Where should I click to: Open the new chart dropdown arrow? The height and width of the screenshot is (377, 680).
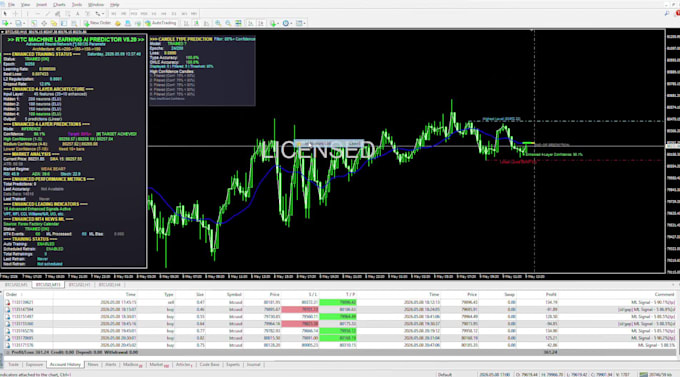[x=11, y=23]
